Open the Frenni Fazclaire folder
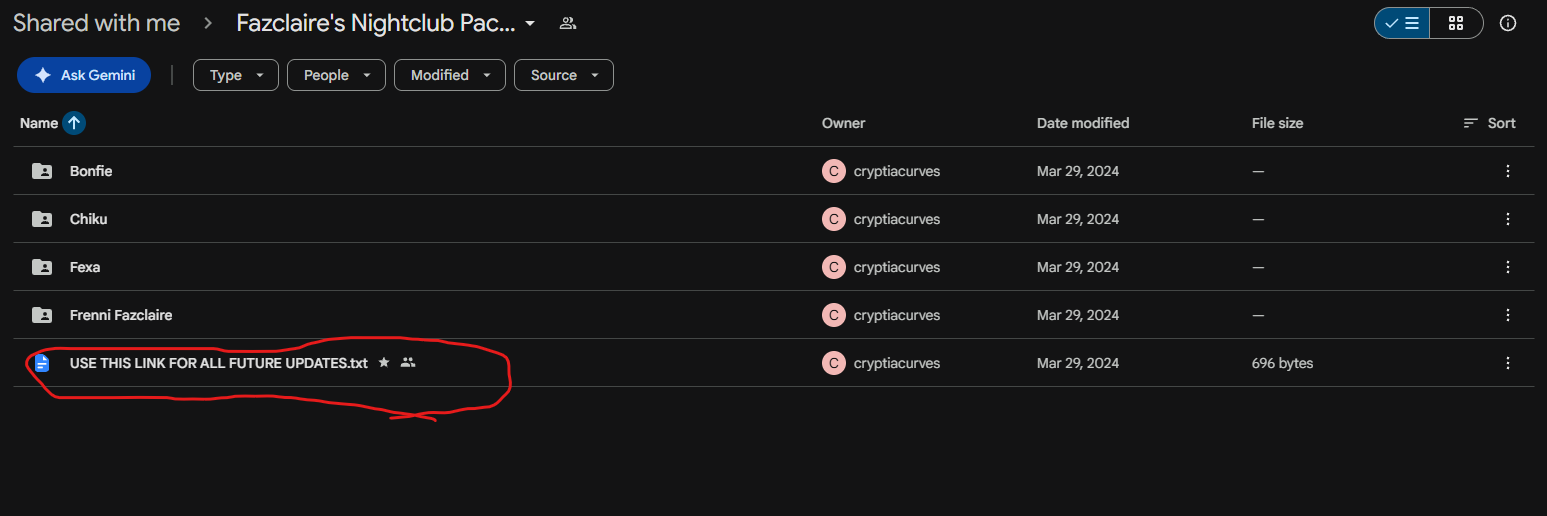 pyautogui.click(x=121, y=315)
